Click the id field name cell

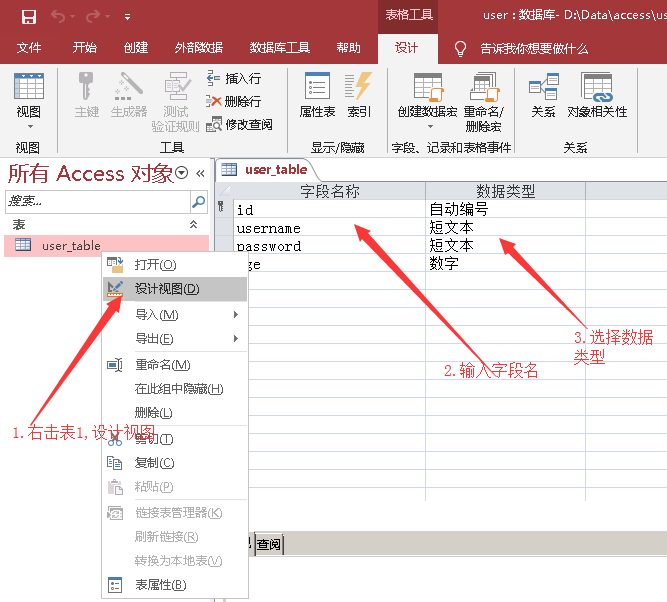point(329,210)
